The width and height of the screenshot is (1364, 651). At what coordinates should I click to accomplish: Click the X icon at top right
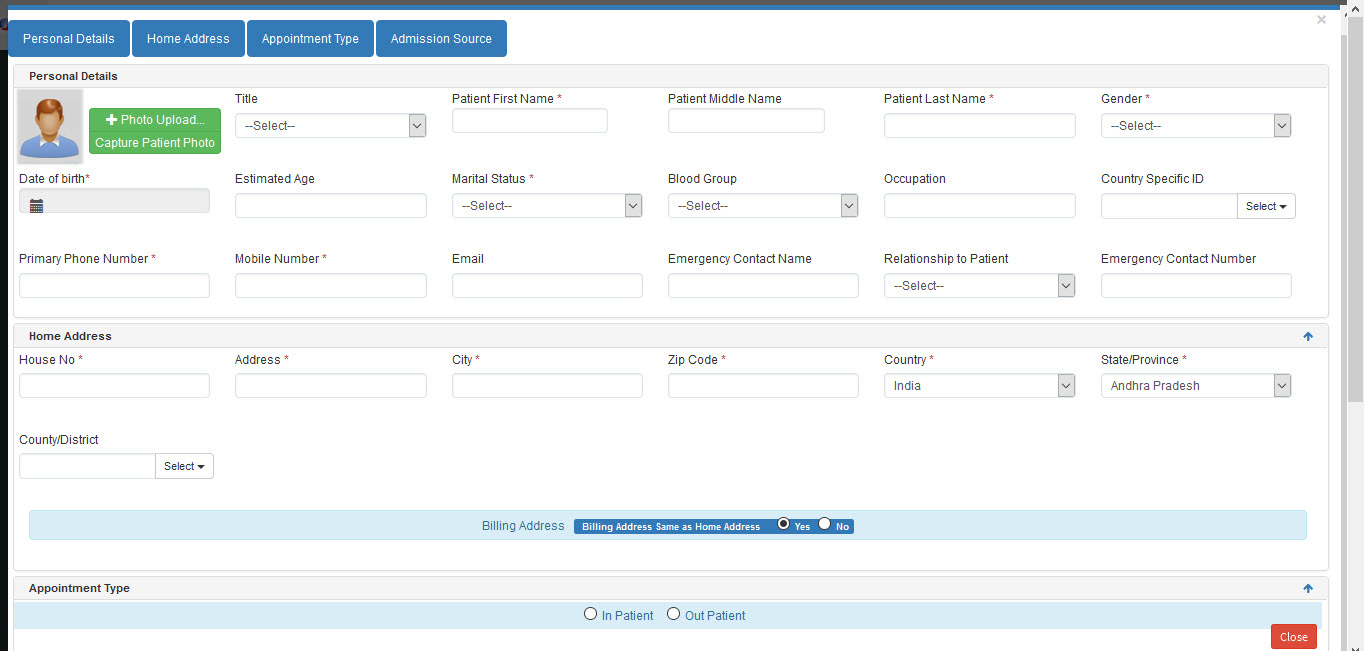coord(1321,20)
